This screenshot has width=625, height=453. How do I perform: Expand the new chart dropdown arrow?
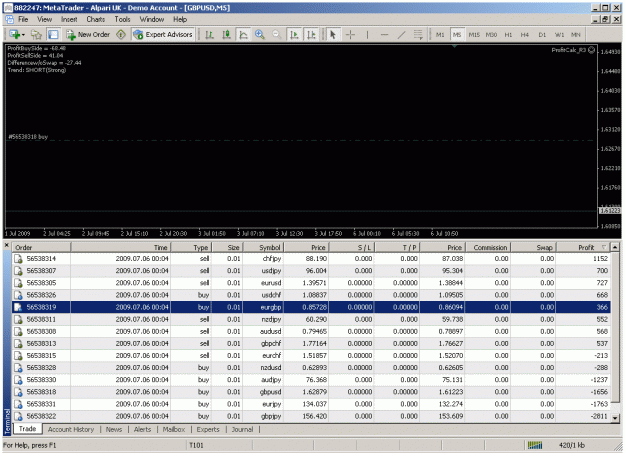(x=23, y=35)
